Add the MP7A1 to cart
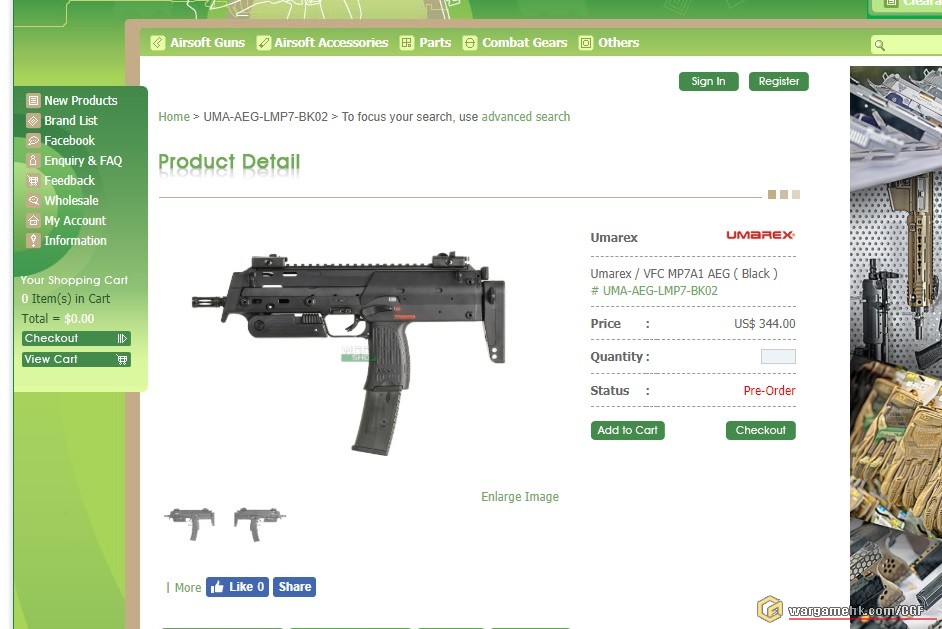The height and width of the screenshot is (629, 942). (x=627, y=430)
